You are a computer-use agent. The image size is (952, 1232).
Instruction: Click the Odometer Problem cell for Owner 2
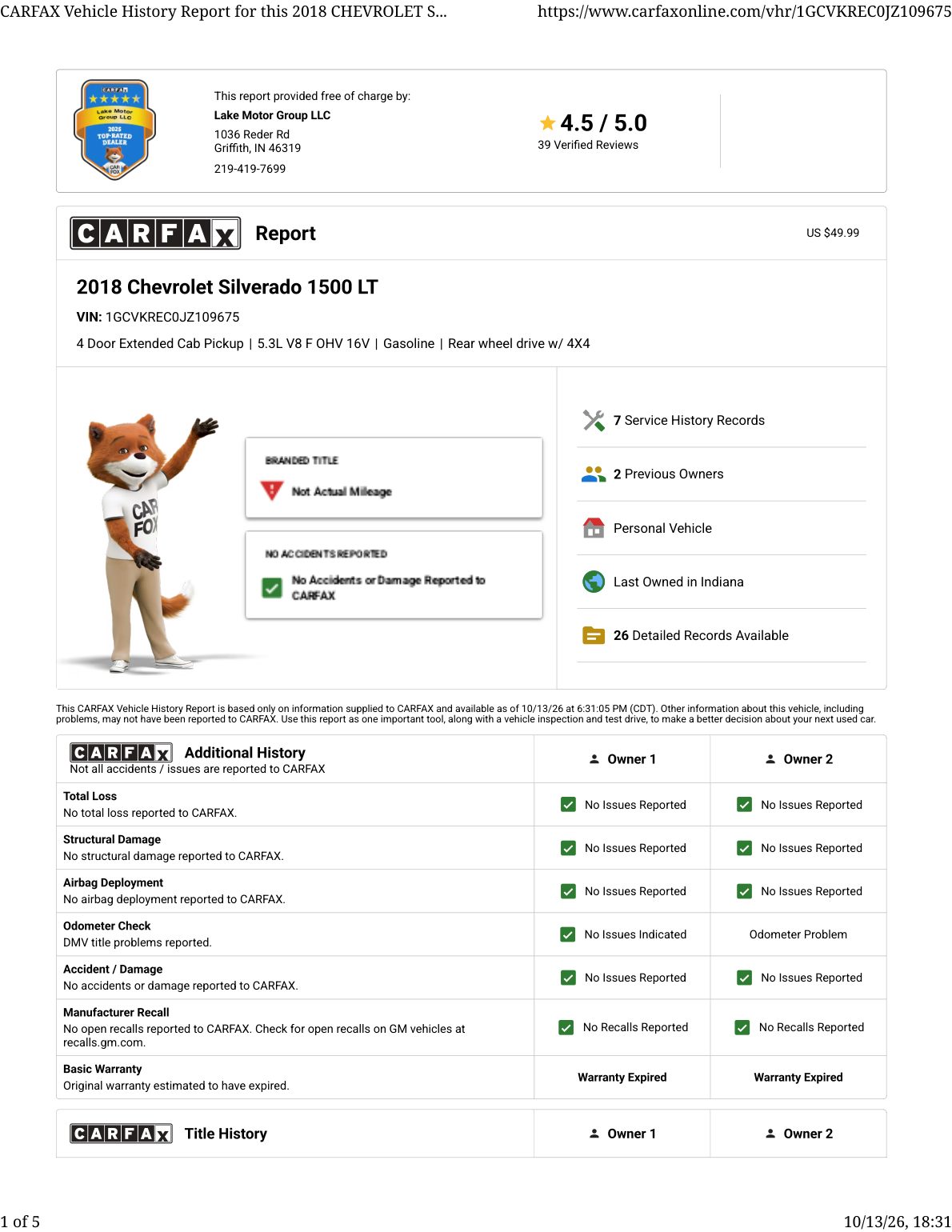[798, 934]
